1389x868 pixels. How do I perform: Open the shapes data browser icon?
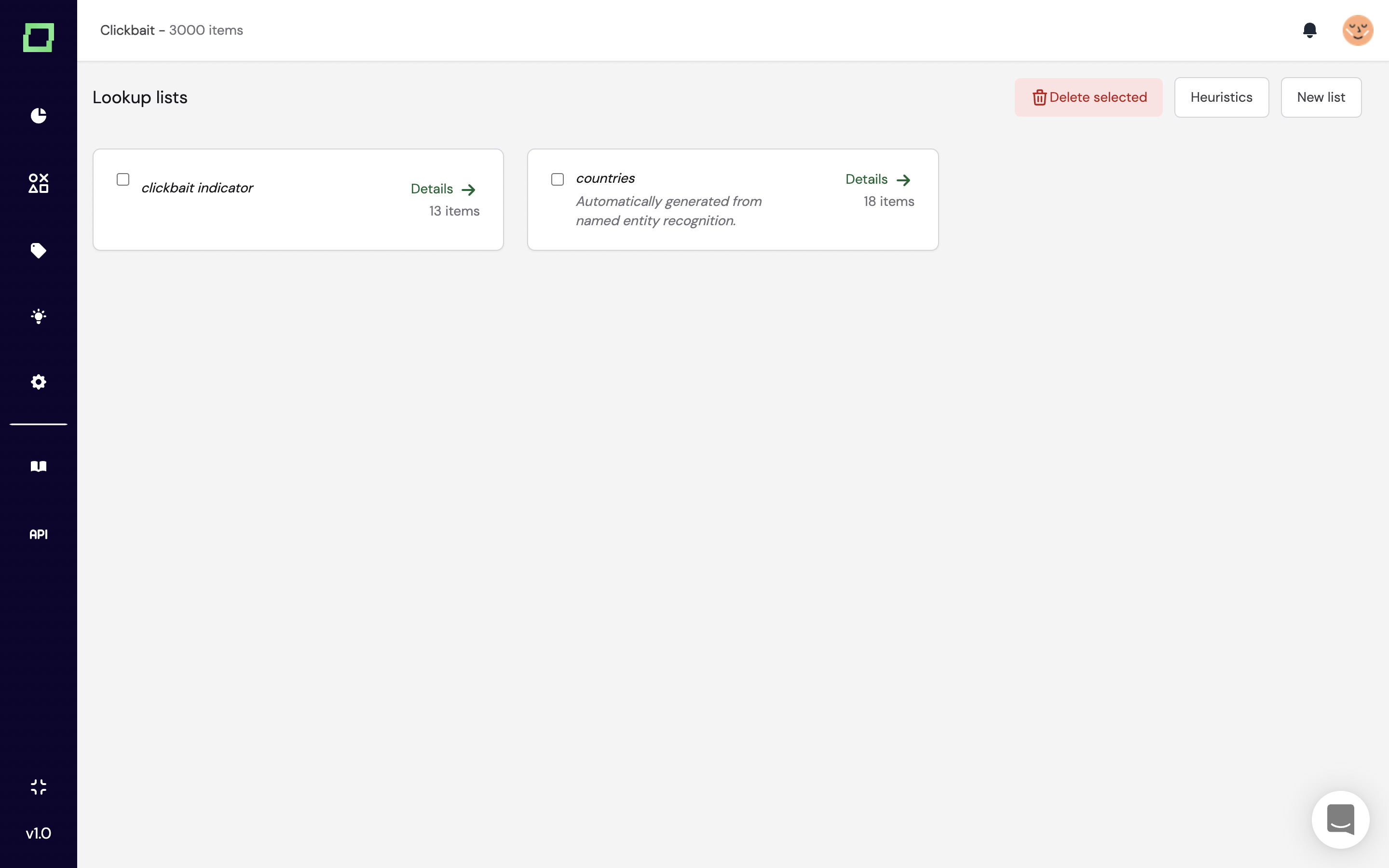39,183
